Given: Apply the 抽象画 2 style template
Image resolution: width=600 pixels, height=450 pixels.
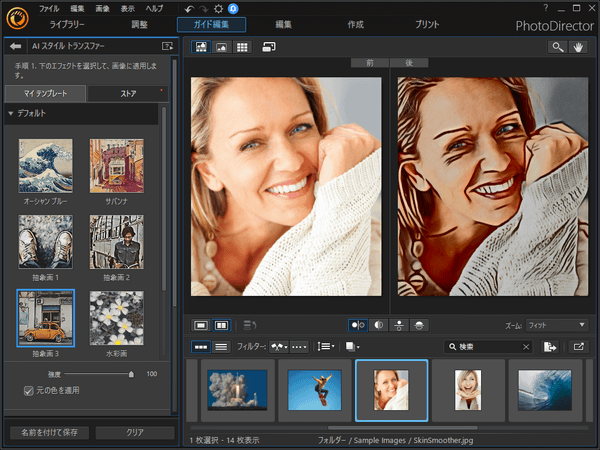Looking at the screenshot, I should pyautogui.click(x=117, y=241).
